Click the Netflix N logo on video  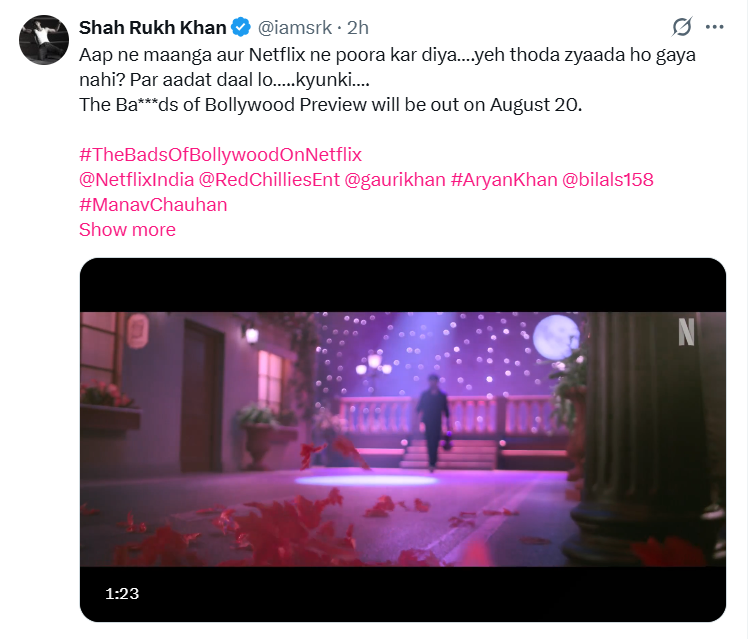(x=685, y=331)
